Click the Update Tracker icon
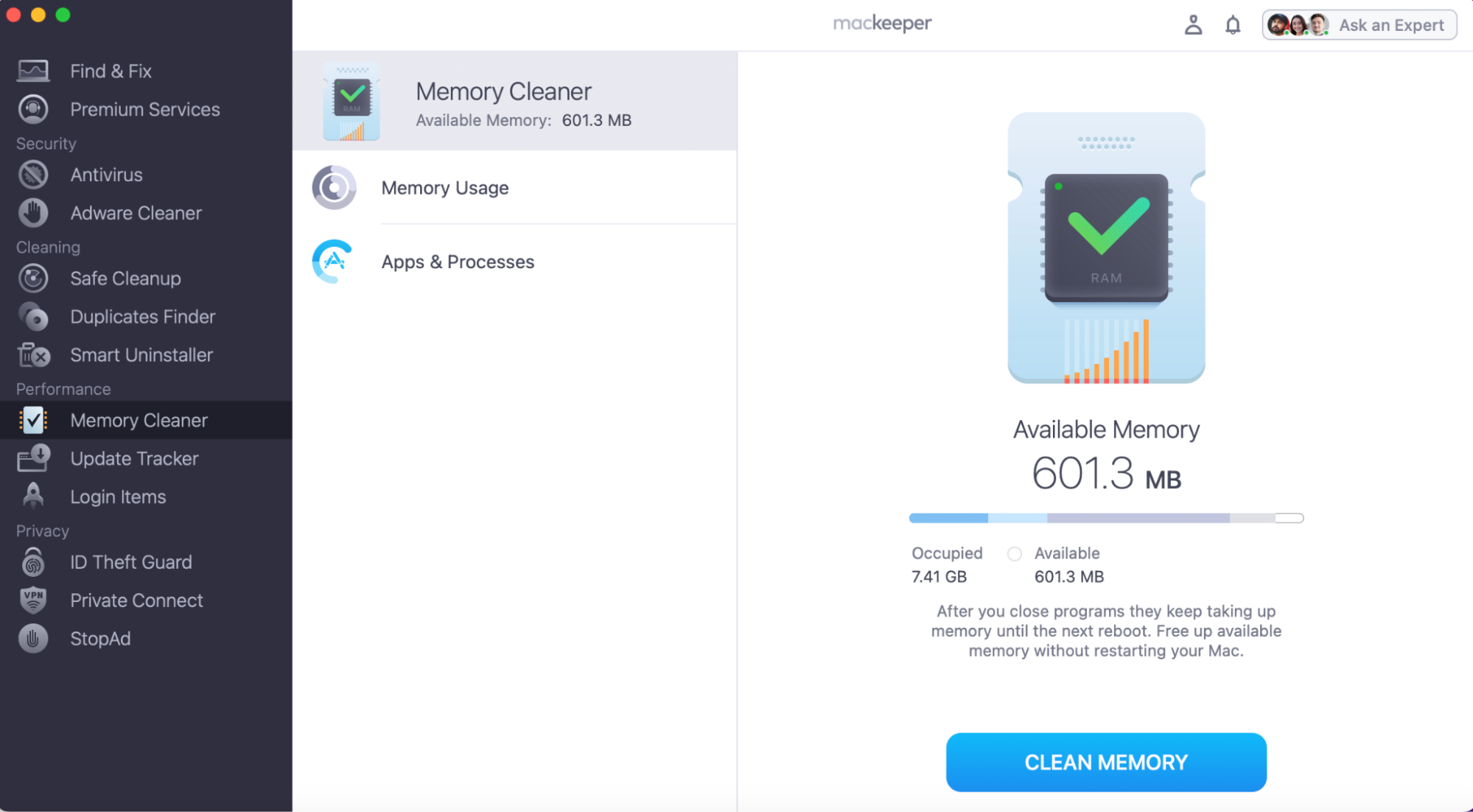 coord(32,458)
